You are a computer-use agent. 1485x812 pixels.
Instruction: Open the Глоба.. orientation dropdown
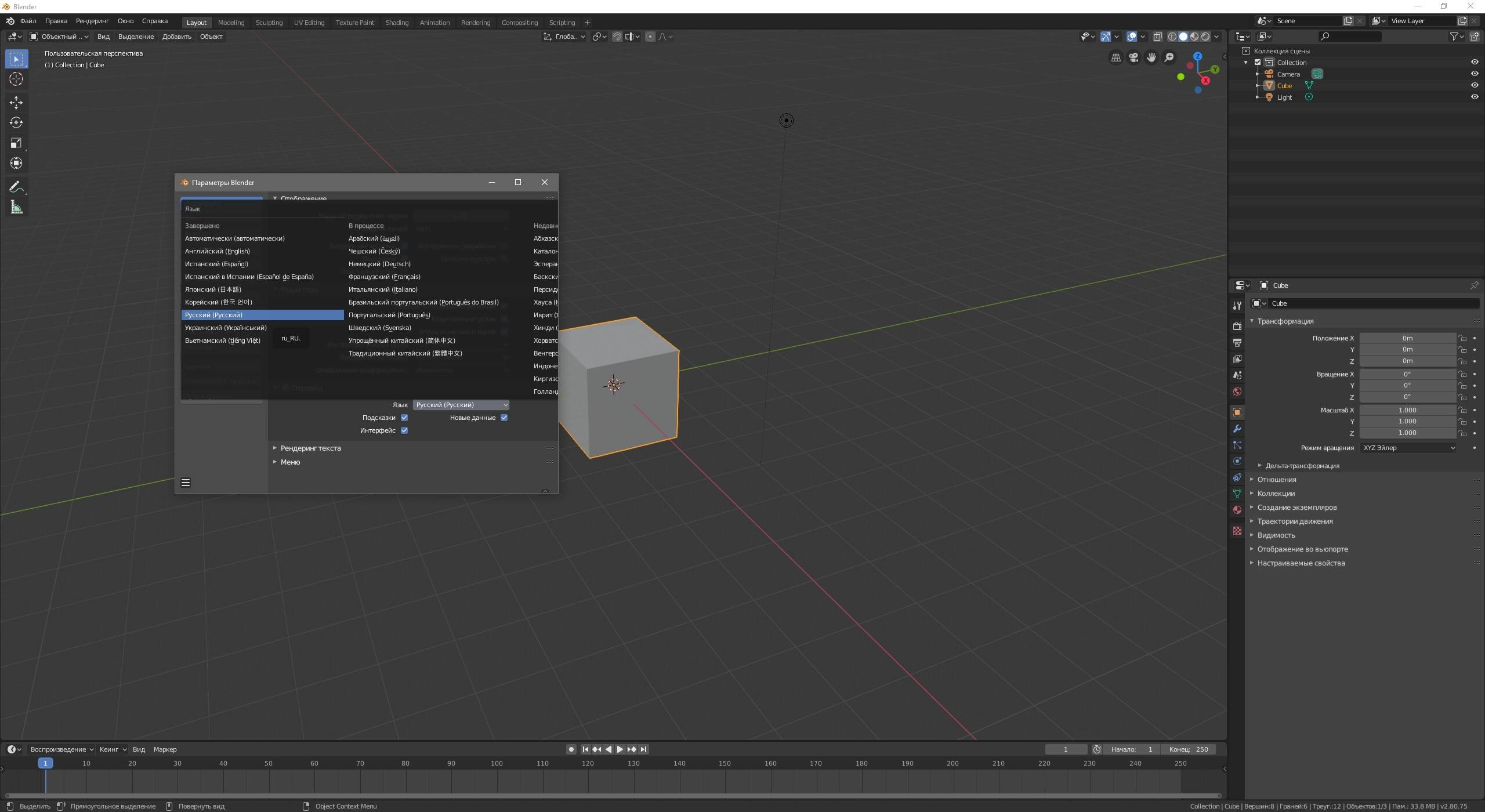(564, 37)
